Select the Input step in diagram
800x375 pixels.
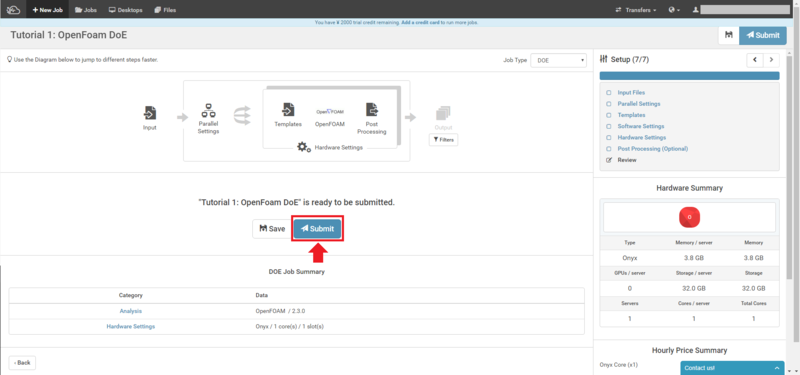point(149,117)
